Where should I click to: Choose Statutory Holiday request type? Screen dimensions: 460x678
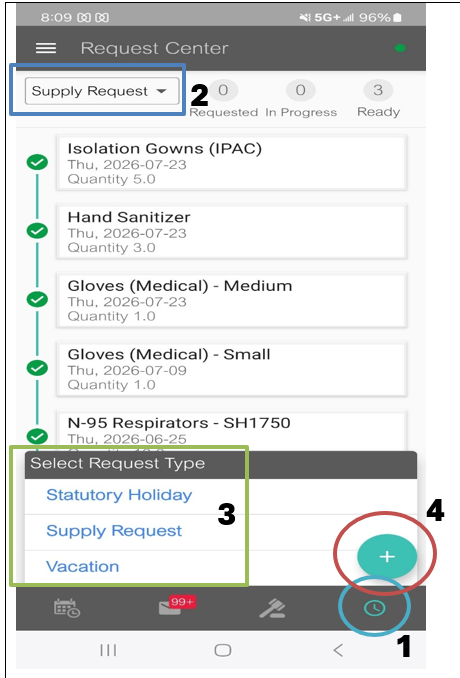point(119,495)
